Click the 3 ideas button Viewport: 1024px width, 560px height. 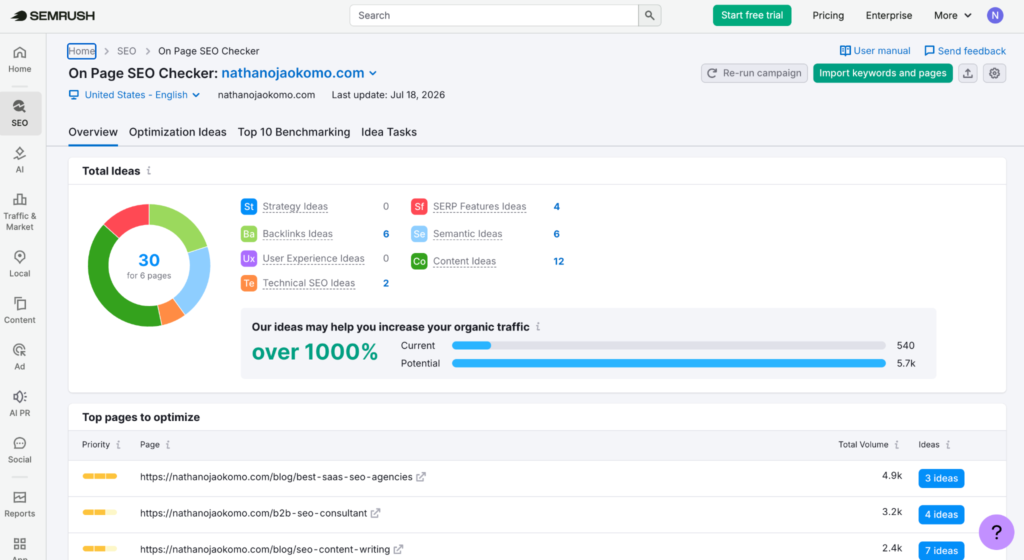941,478
